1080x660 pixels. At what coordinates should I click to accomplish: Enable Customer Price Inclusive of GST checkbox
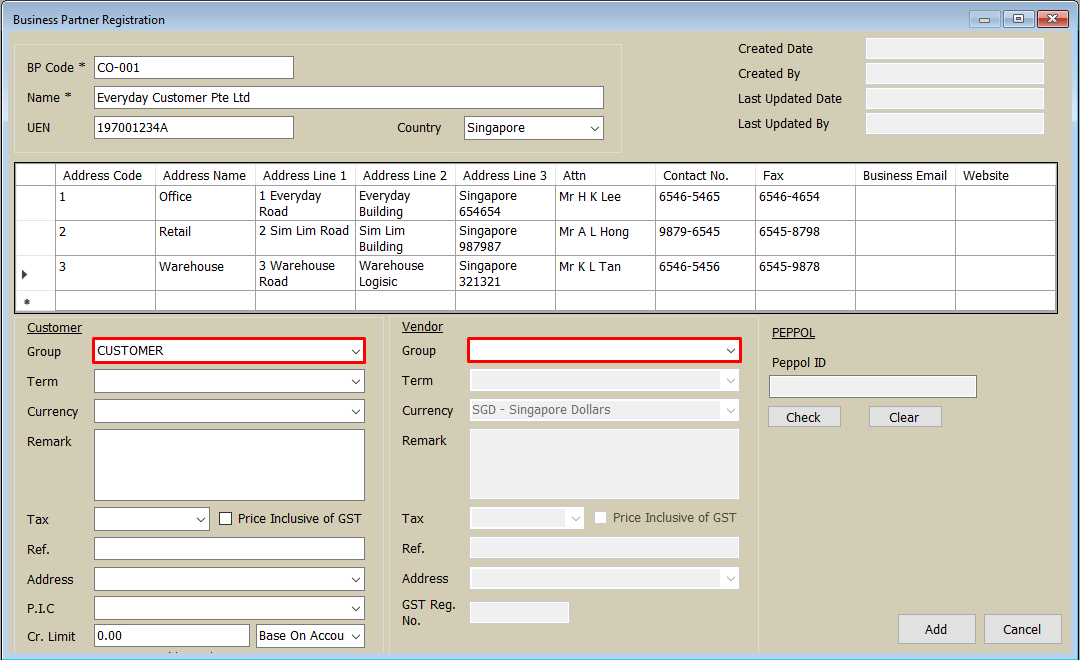click(x=225, y=519)
